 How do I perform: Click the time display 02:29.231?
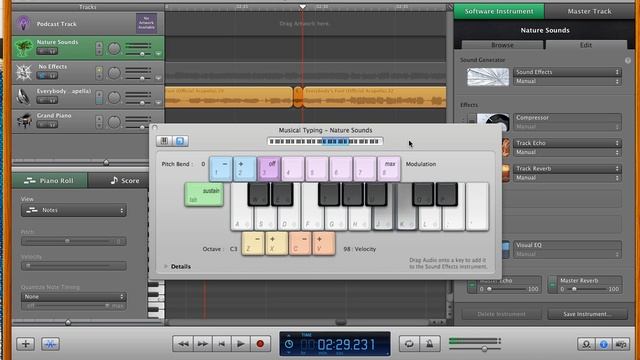[x=346, y=345]
